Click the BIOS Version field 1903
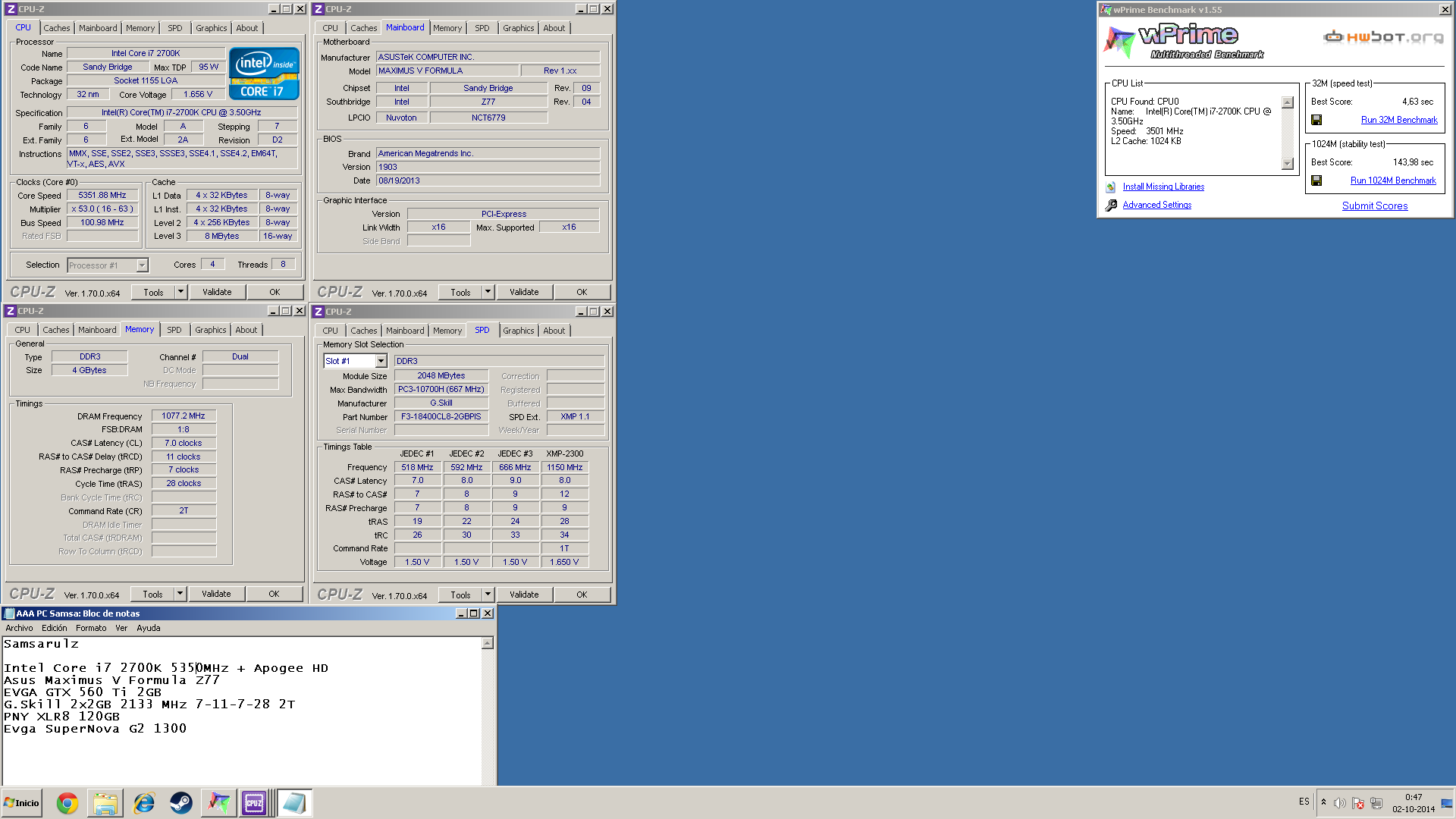The width and height of the screenshot is (1456, 819). pyautogui.click(x=488, y=167)
